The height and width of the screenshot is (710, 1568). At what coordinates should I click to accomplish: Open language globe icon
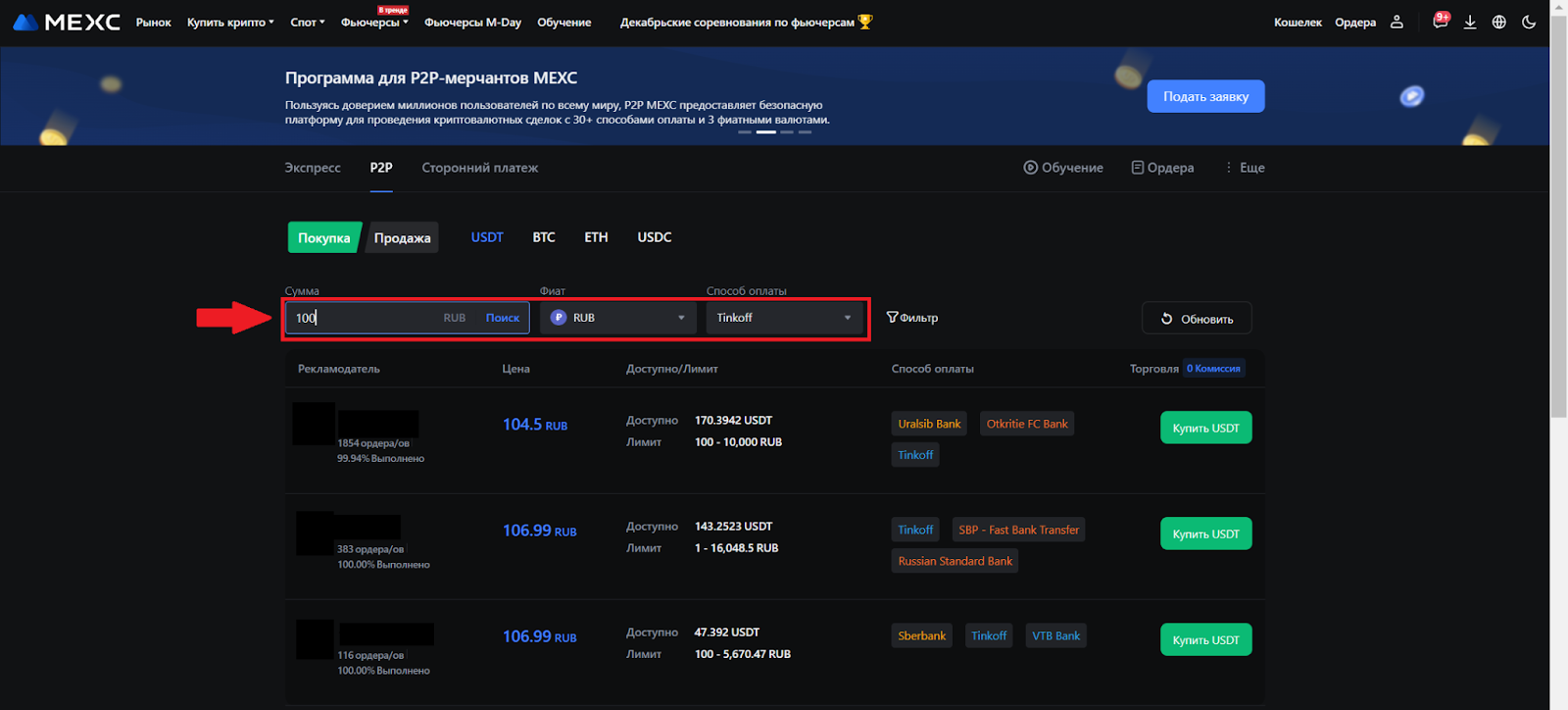[1499, 22]
